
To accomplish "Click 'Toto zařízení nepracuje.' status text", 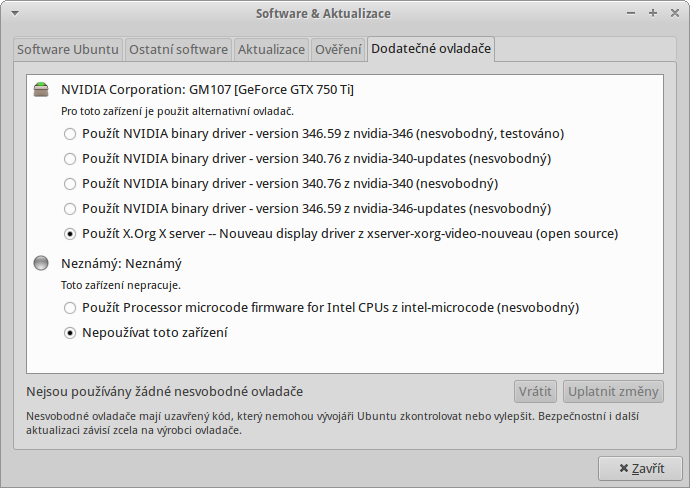I will click(x=121, y=285).
